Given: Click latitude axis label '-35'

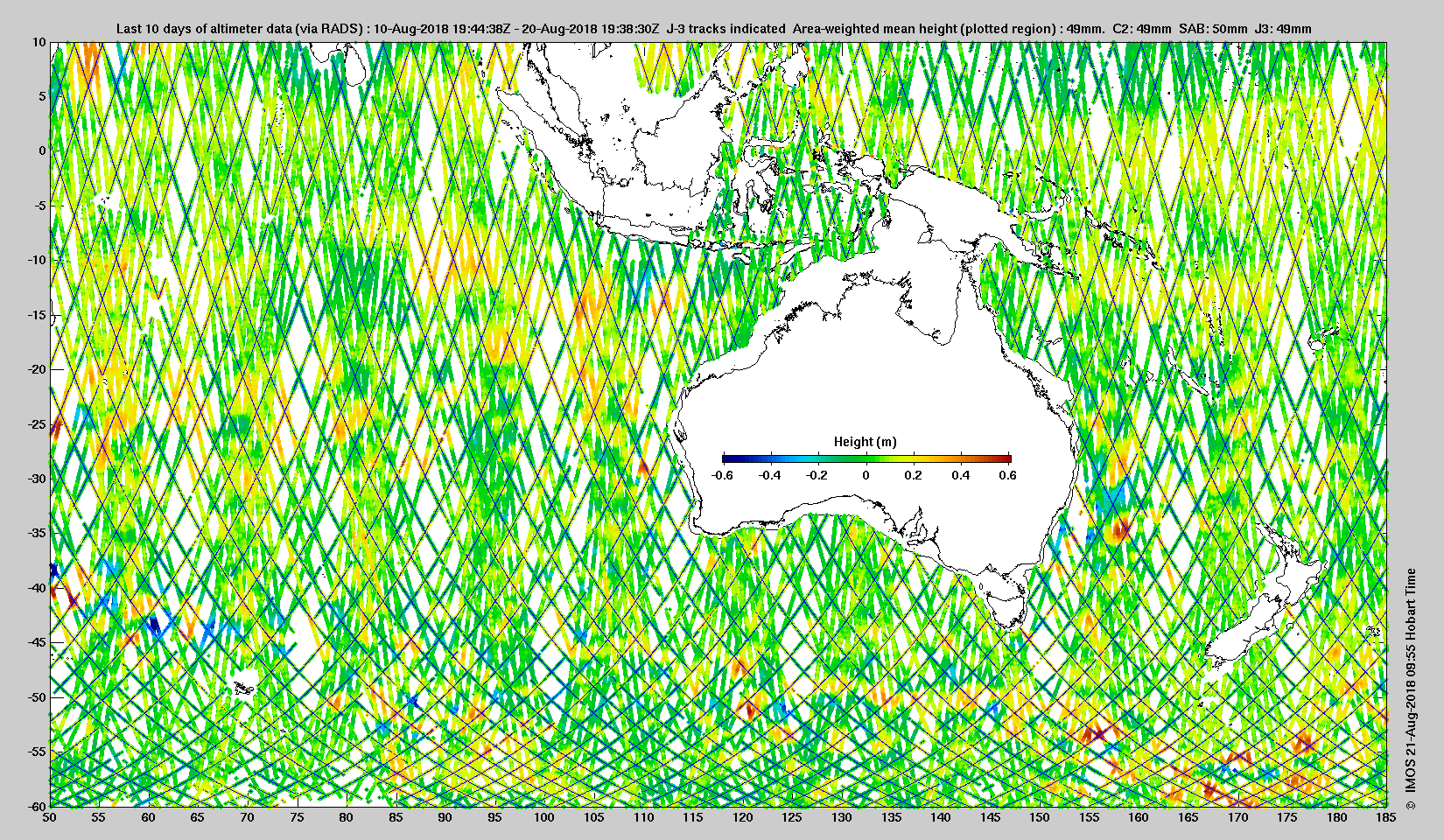Looking at the screenshot, I should click(37, 533).
